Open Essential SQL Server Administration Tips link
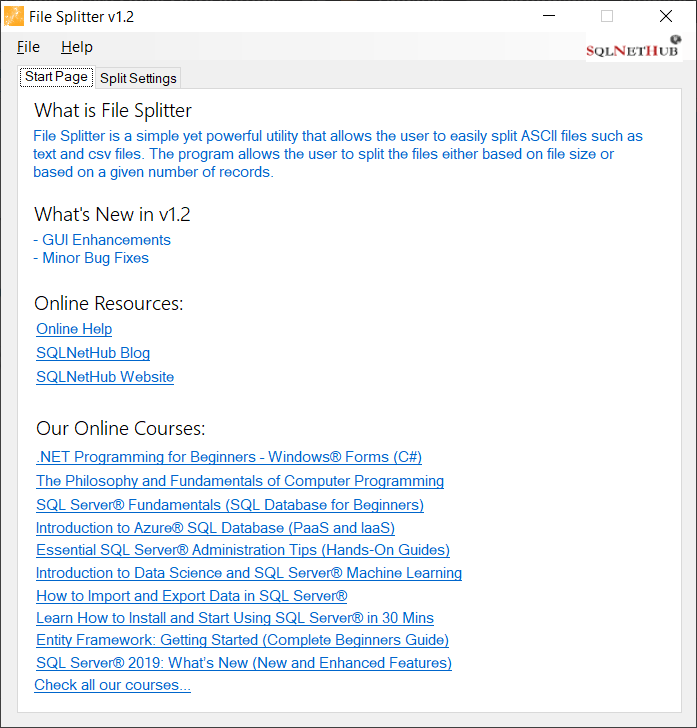This screenshot has width=697, height=728. (x=243, y=550)
